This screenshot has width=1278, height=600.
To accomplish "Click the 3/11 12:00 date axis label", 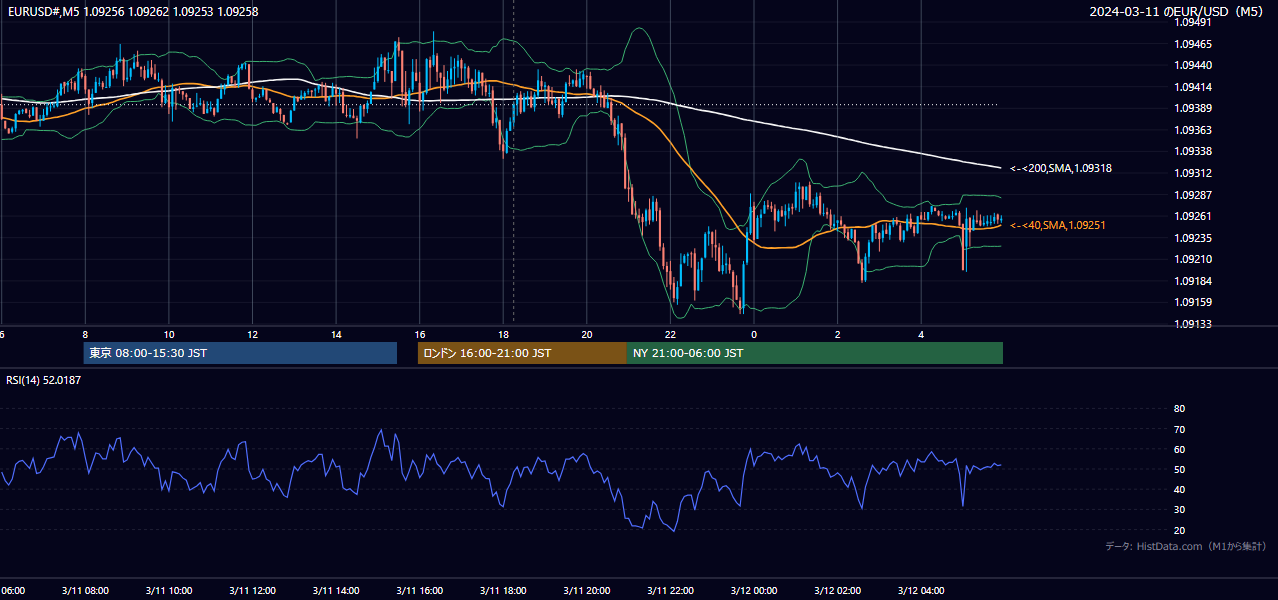I will coord(252,591).
